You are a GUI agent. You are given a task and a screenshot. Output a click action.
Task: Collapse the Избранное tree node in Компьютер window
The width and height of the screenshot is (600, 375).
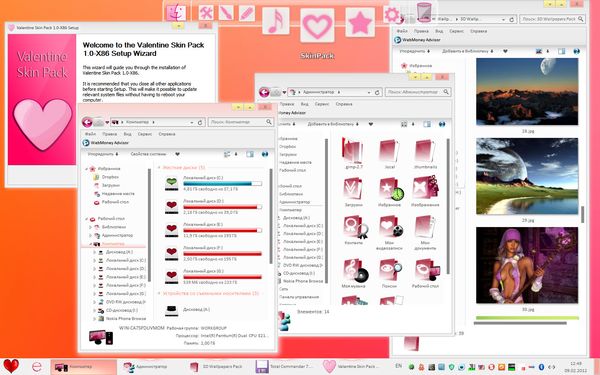[x=87, y=169]
